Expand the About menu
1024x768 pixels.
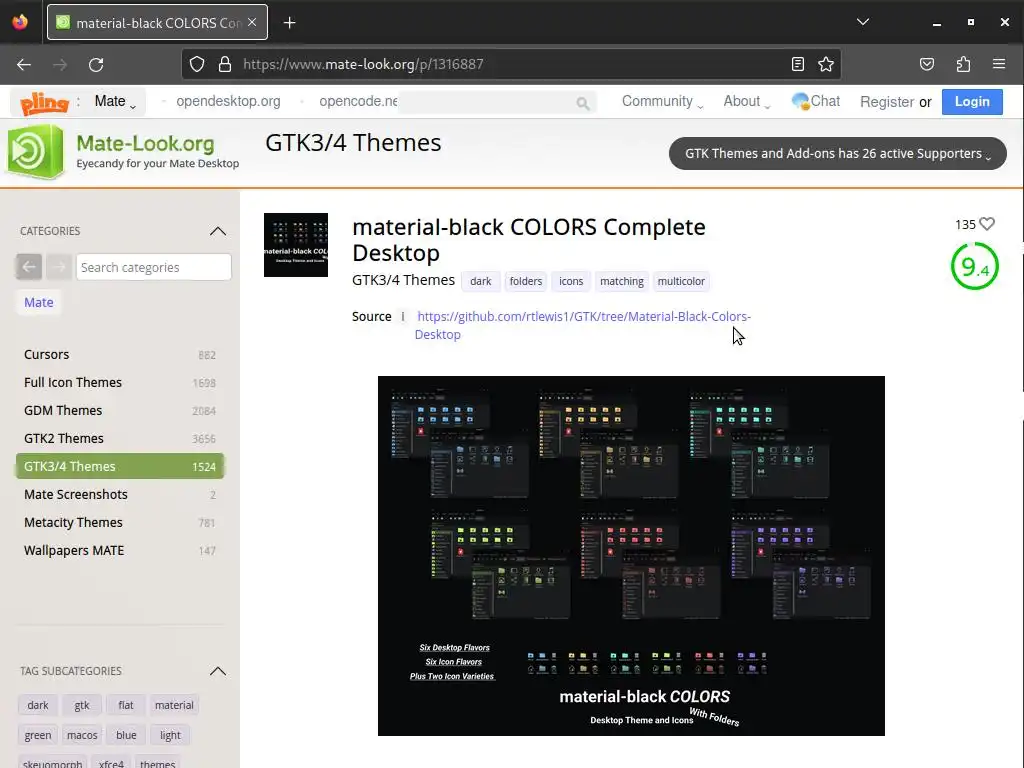coord(746,101)
